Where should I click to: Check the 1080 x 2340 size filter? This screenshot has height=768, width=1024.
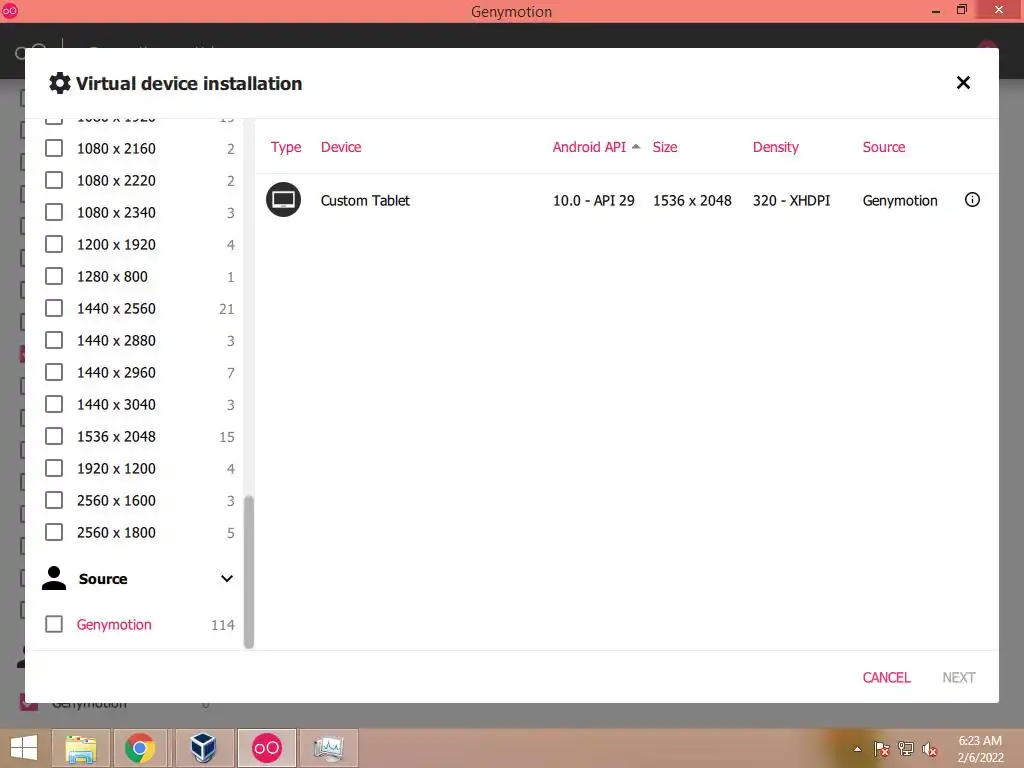click(54, 212)
